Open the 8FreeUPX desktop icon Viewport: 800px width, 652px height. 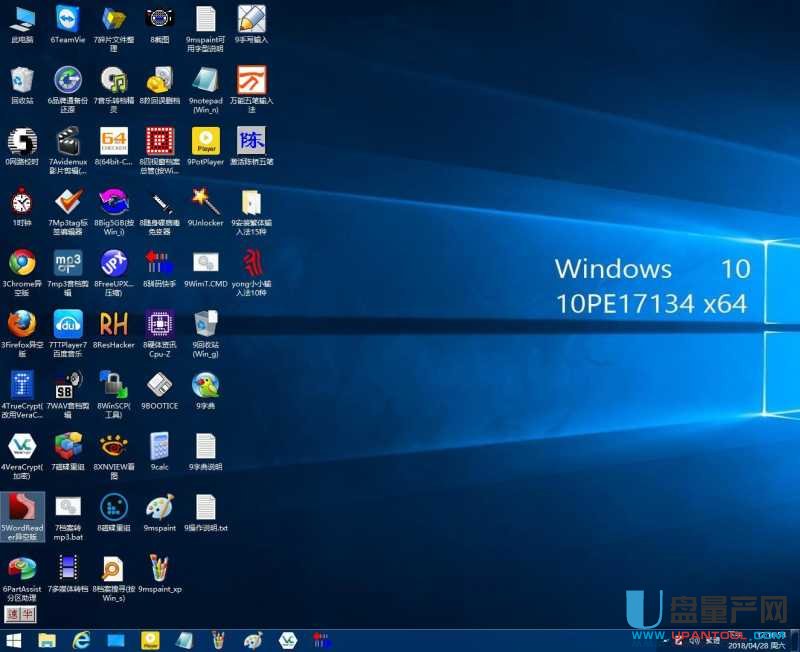(x=114, y=272)
